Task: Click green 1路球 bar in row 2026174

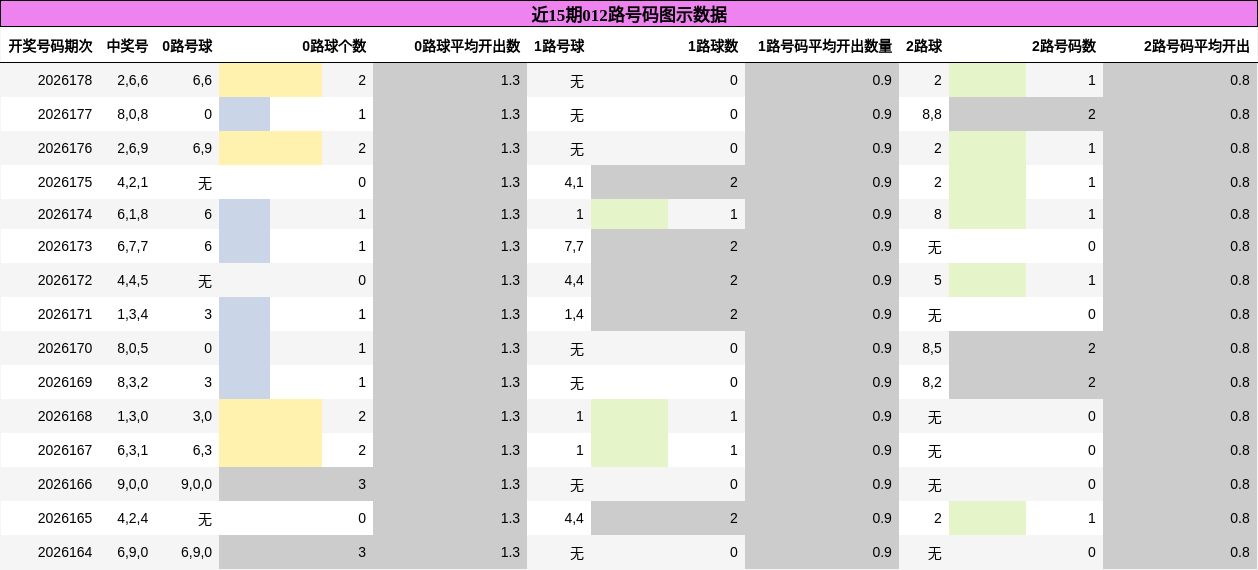Action: click(x=629, y=214)
